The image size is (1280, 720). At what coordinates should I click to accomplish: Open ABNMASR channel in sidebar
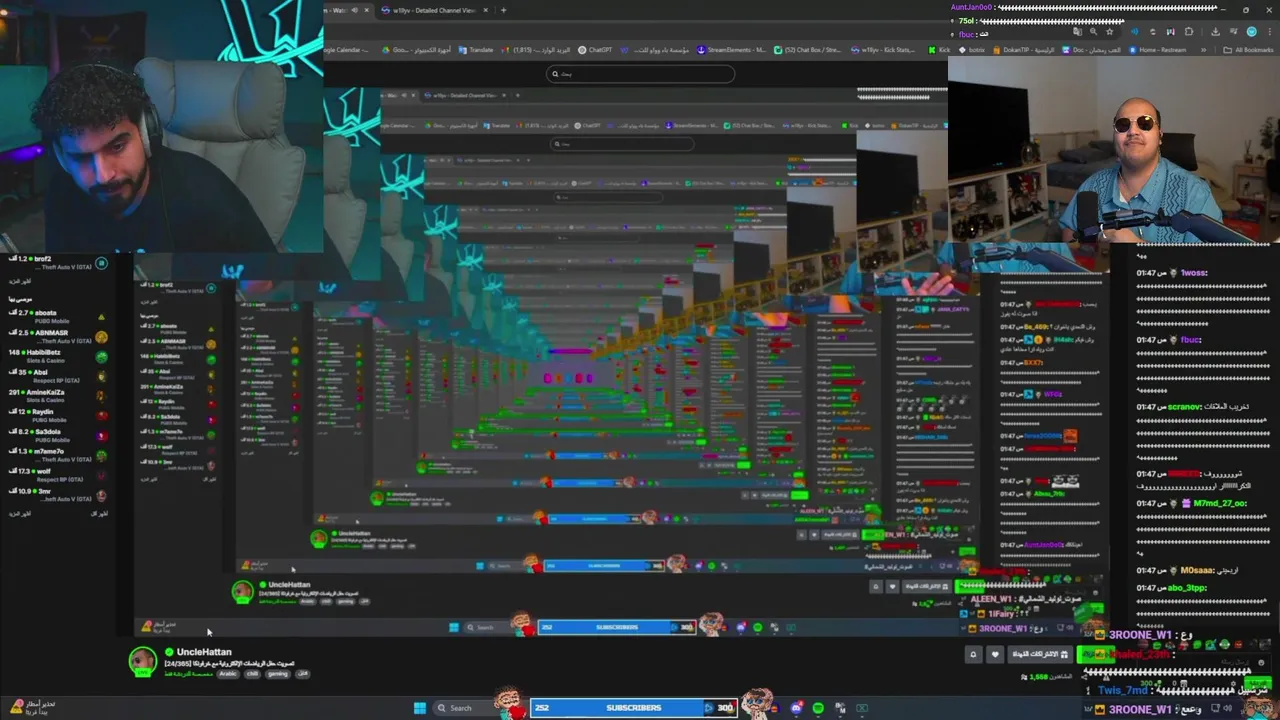[x=58, y=336]
